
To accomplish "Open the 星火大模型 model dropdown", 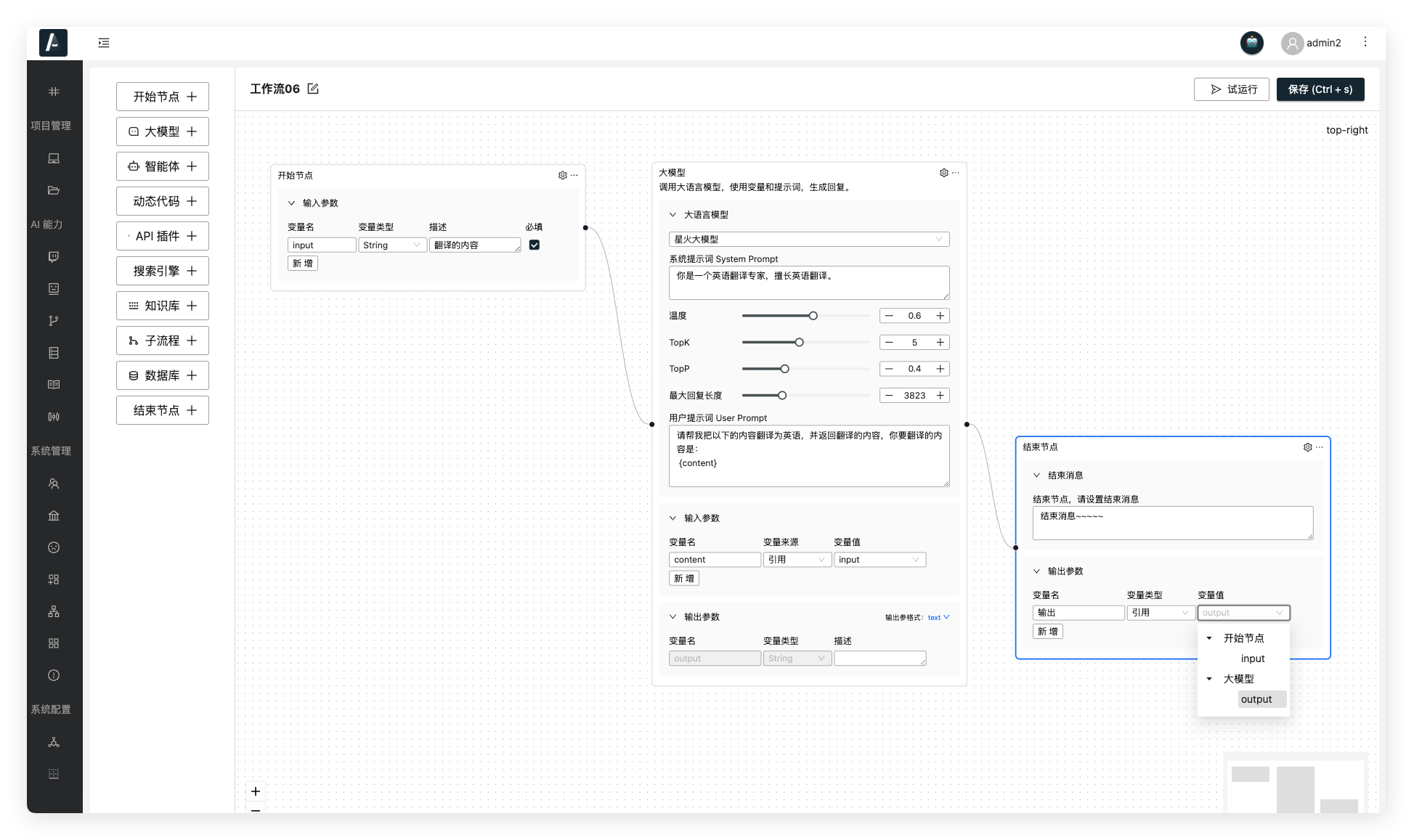I will pyautogui.click(x=809, y=240).
